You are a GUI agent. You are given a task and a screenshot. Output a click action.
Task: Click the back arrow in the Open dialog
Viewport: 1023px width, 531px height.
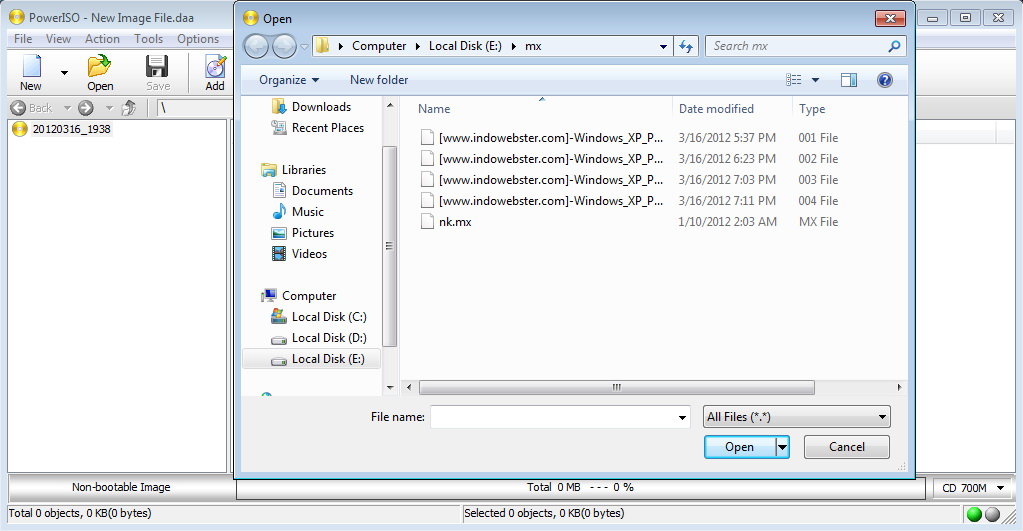coord(256,46)
